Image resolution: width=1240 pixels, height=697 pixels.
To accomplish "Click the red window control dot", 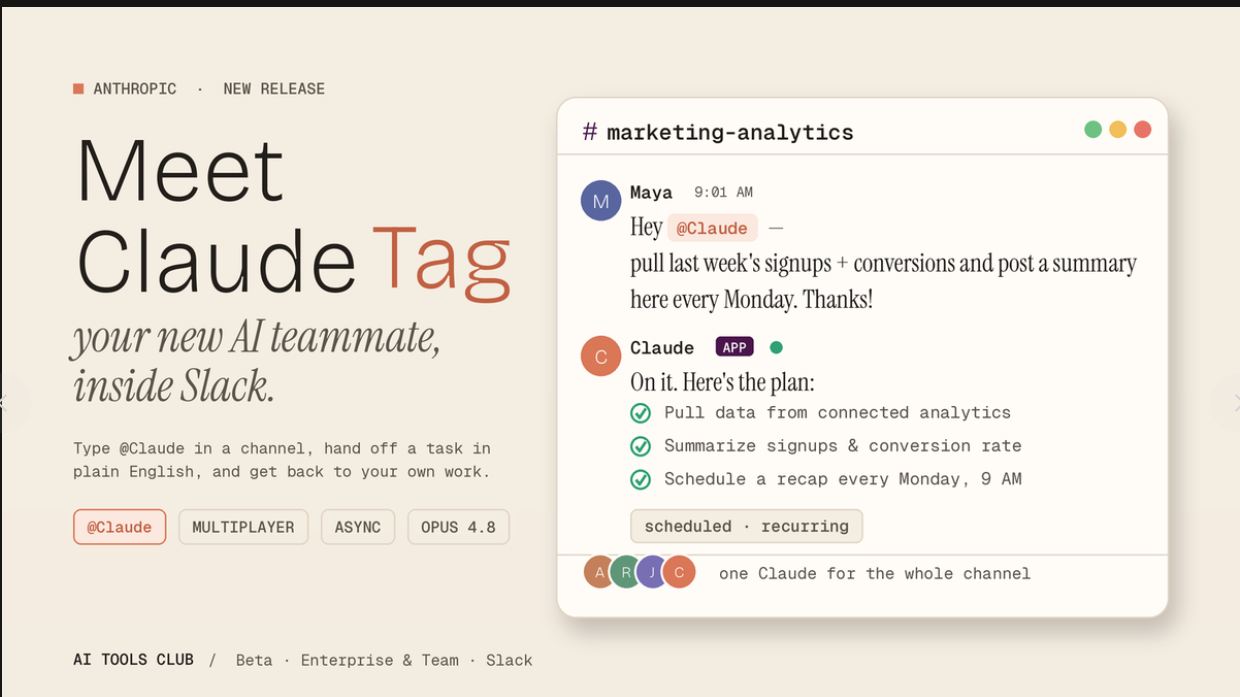I will tap(1142, 129).
